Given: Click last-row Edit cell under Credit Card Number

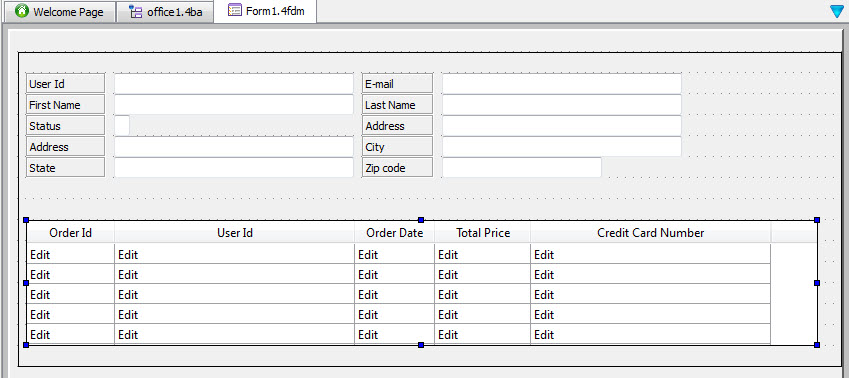Looking at the screenshot, I should 651,334.
